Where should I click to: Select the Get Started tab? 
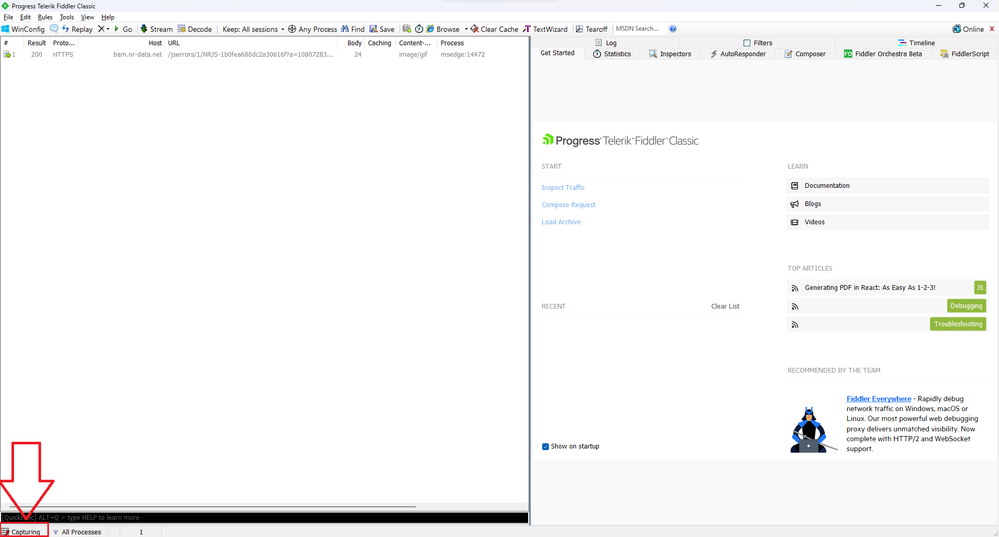pos(557,53)
